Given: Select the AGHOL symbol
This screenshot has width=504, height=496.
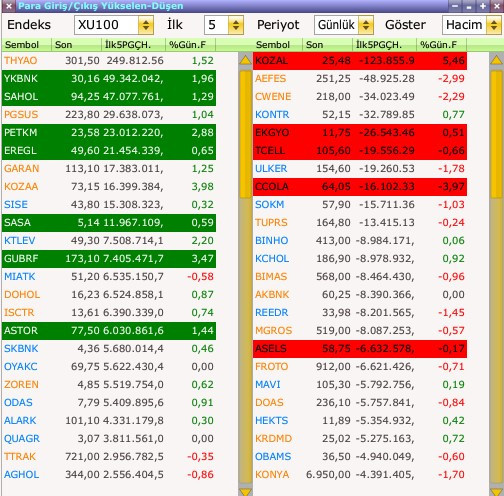Looking at the screenshot, I should (21, 475).
